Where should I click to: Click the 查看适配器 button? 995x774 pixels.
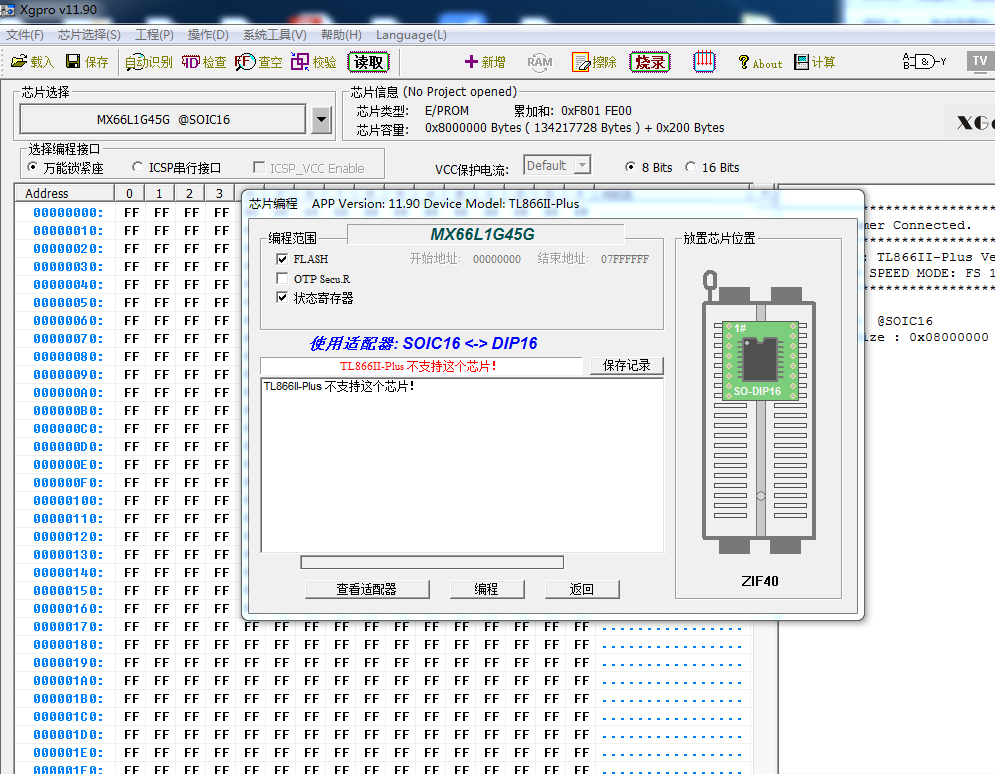click(x=366, y=589)
